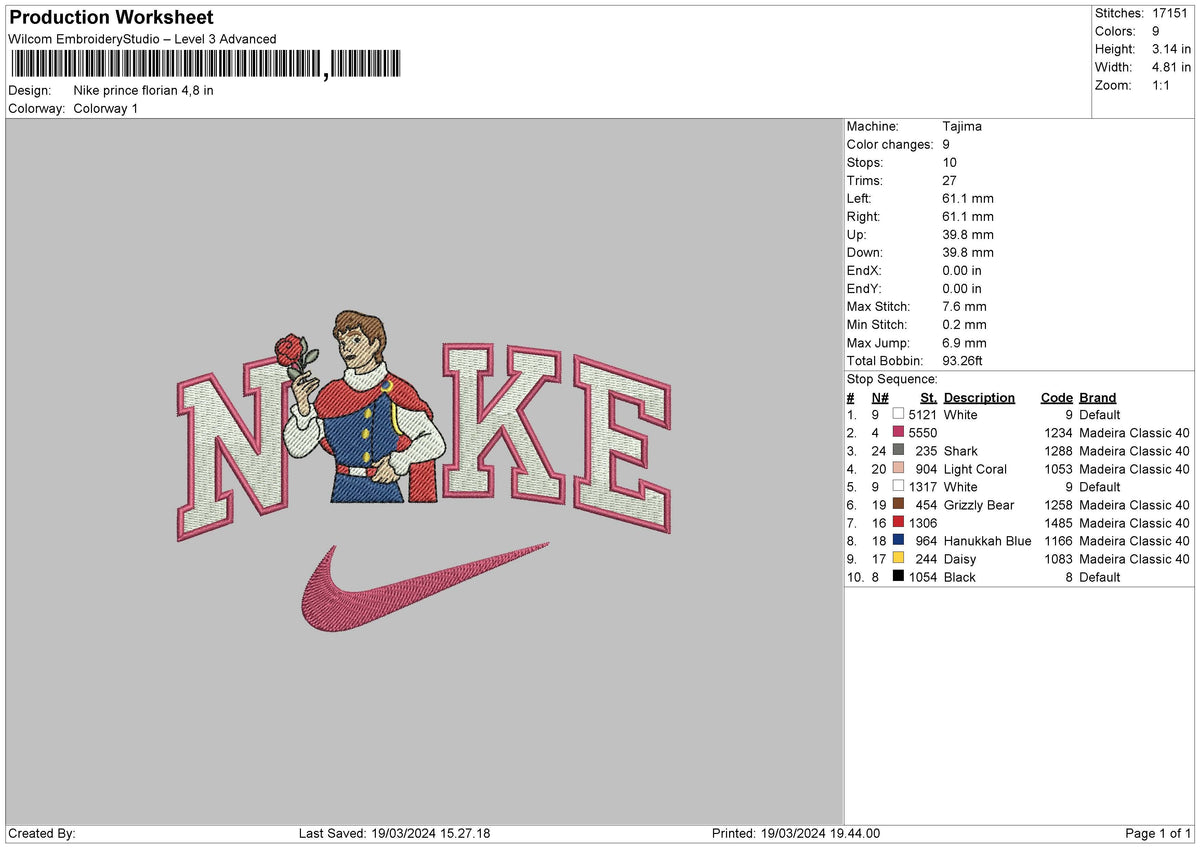Viewport: 1200px width, 848px height.
Task: Click the 'N#' column header
Action: [880, 397]
